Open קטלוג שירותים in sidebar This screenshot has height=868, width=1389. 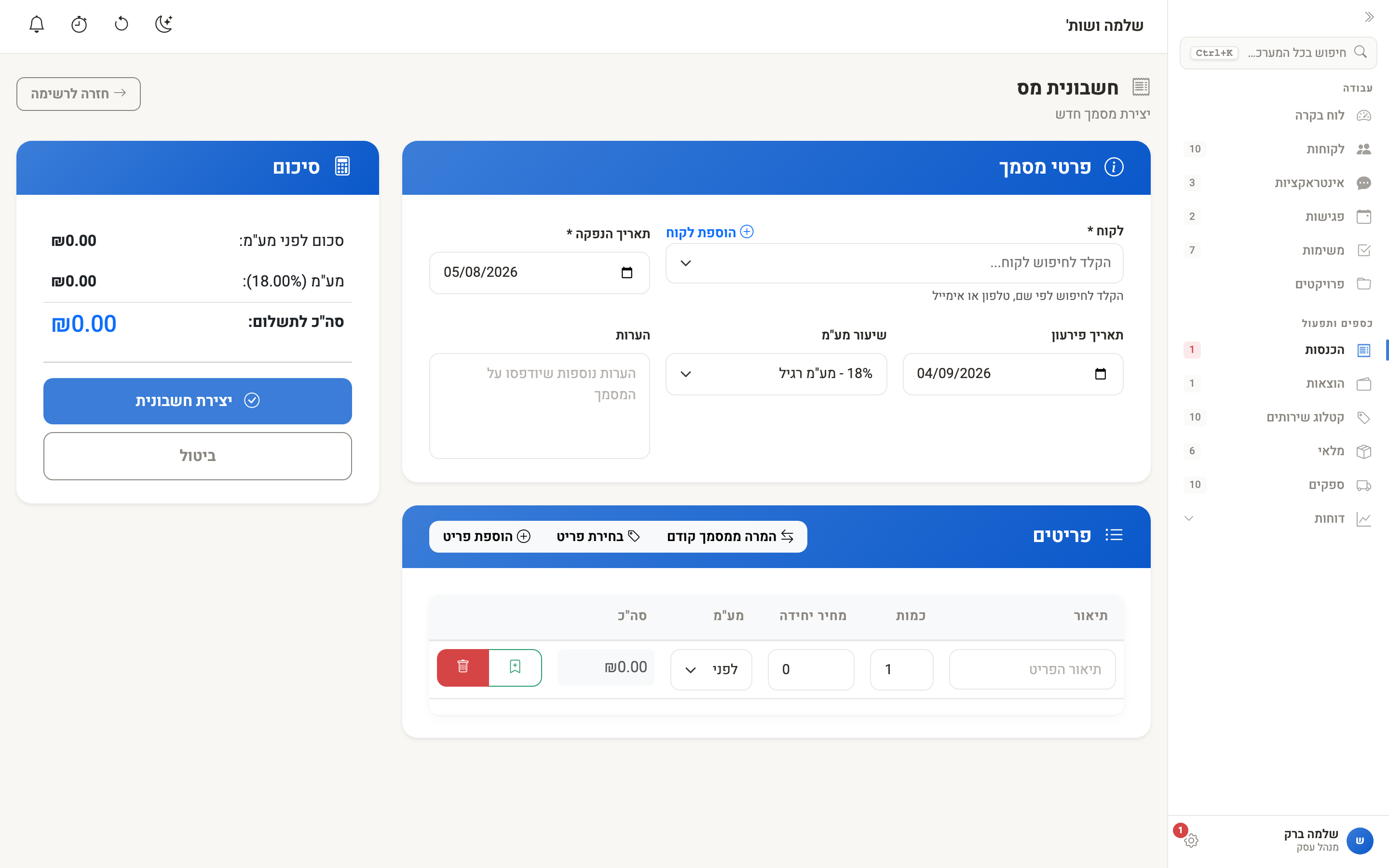[1278, 417]
